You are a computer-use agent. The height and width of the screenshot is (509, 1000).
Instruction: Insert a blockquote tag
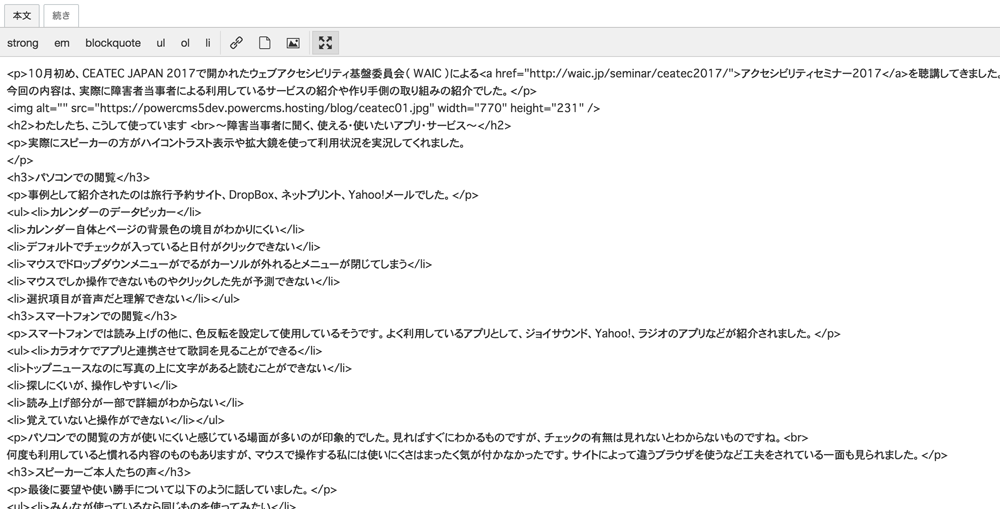point(113,43)
